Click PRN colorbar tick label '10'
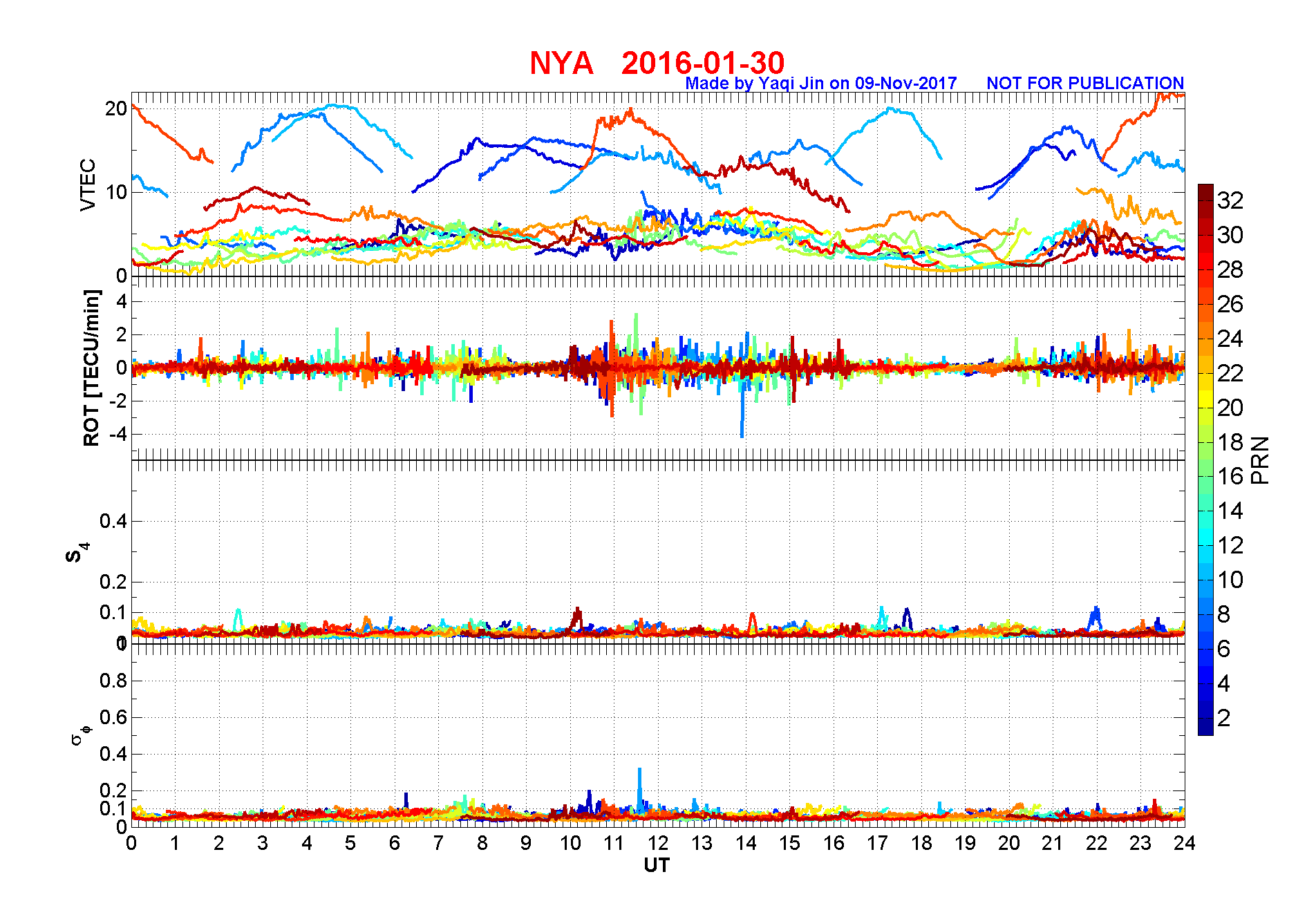1316x919 pixels. (1230, 580)
